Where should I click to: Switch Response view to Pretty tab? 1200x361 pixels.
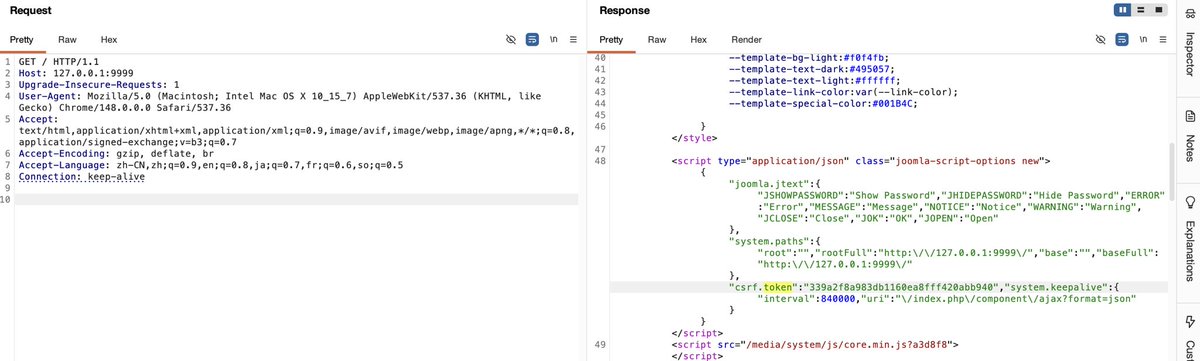coord(611,39)
